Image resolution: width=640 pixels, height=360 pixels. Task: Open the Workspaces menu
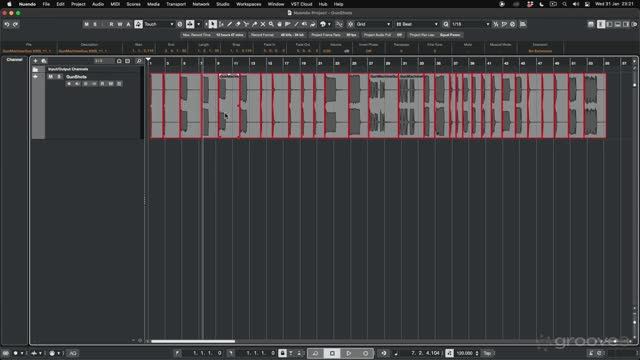(249, 4)
